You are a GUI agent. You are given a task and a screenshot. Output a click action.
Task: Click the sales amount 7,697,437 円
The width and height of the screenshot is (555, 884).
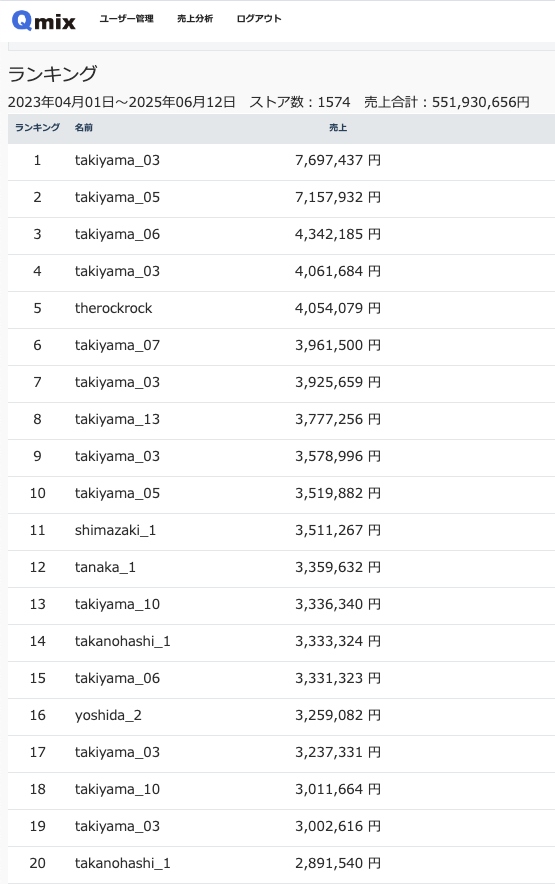(338, 160)
